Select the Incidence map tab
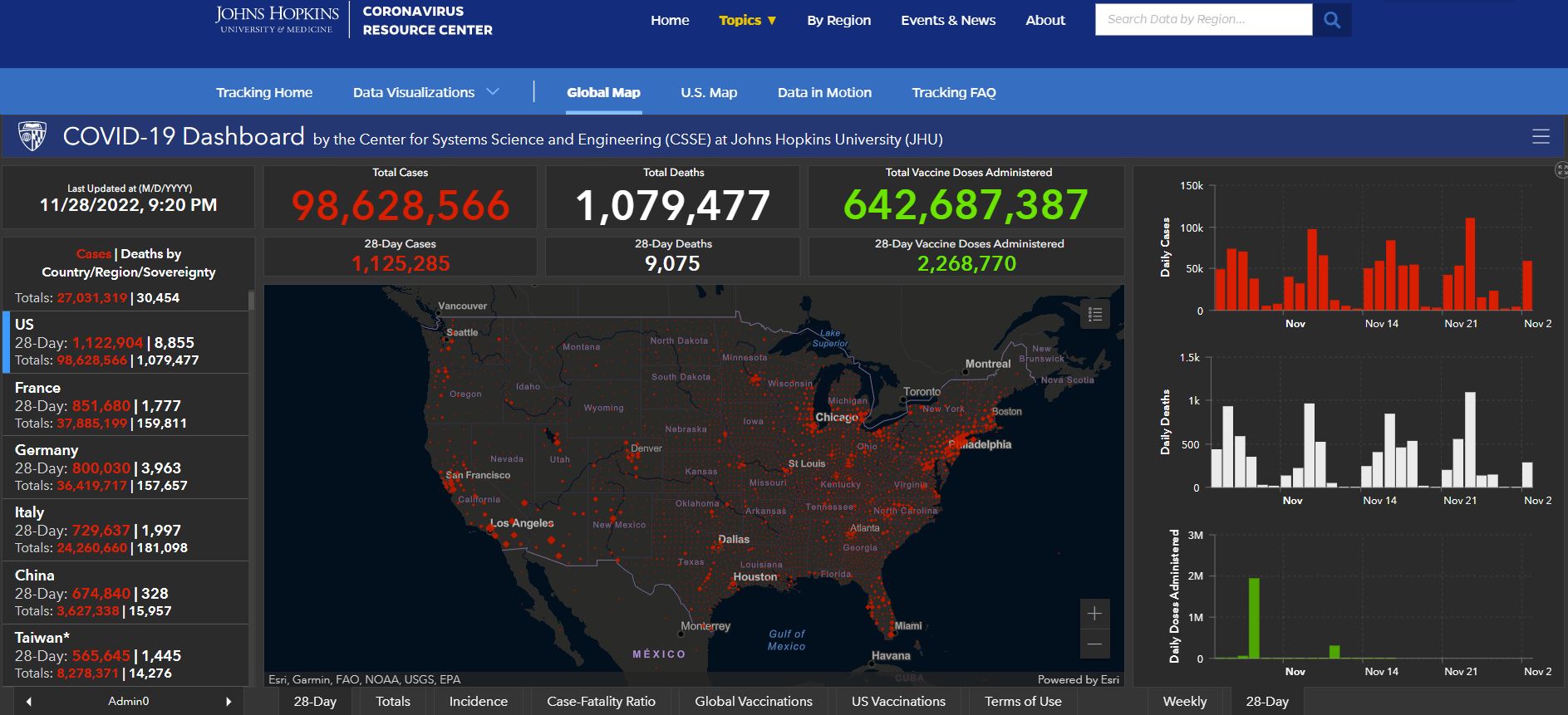This screenshot has height=715, width=1568. pos(479,702)
